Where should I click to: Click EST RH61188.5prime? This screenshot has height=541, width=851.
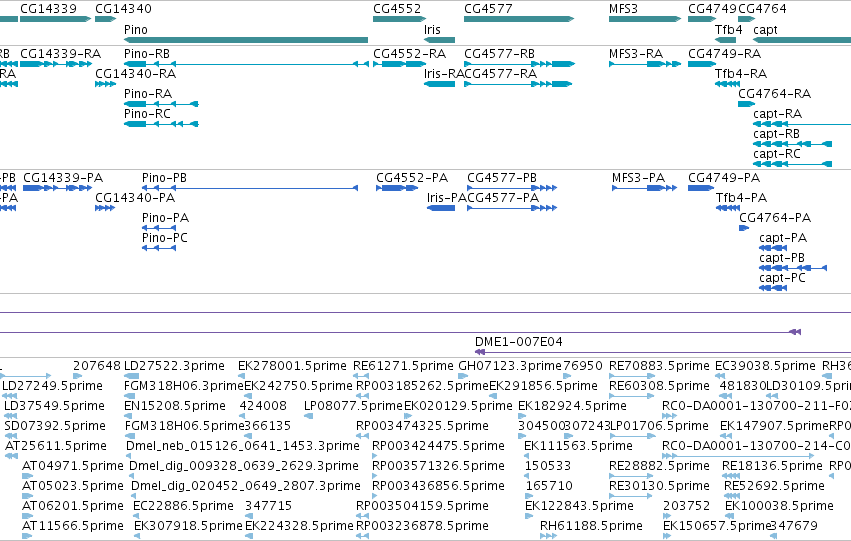pyautogui.click(x=549, y=536)
